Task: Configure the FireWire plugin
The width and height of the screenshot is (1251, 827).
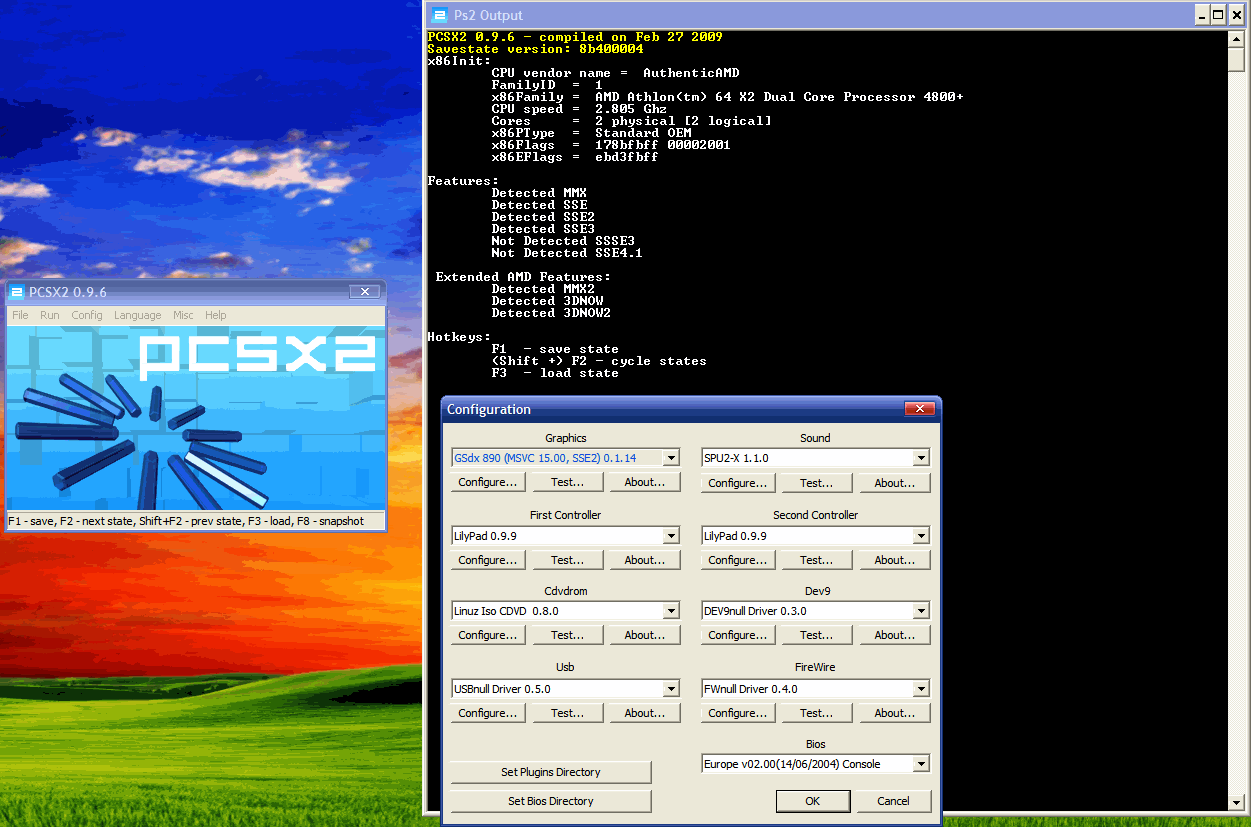Action: click(x=738, y=713)
